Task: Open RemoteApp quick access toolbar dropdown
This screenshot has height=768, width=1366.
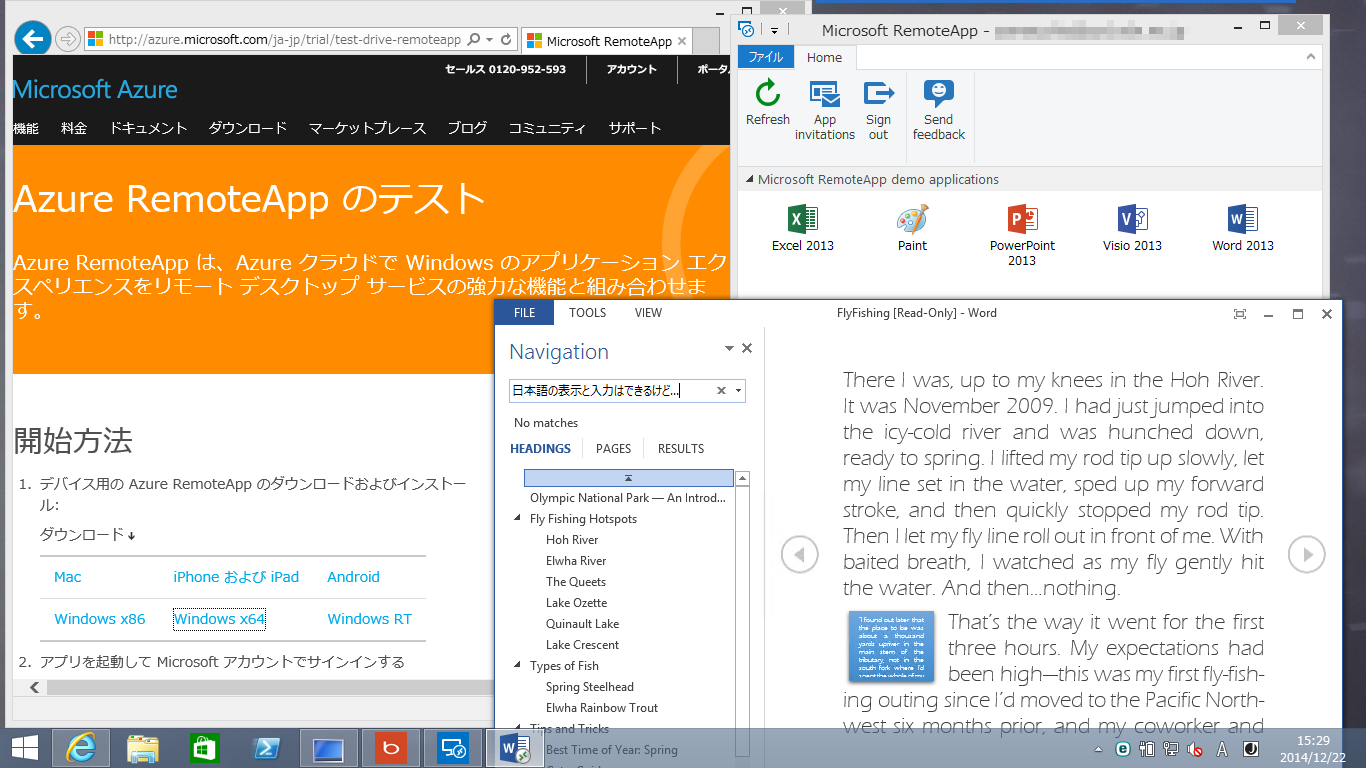Action: 773,30
